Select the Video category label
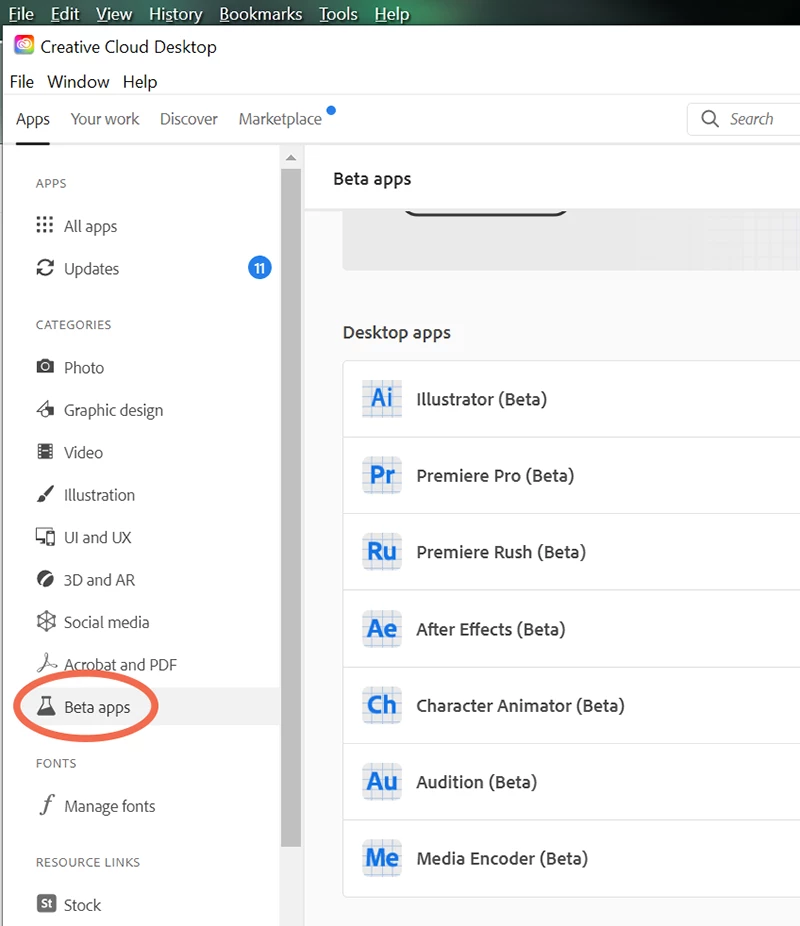800x926 pixels. coord(83,452)
